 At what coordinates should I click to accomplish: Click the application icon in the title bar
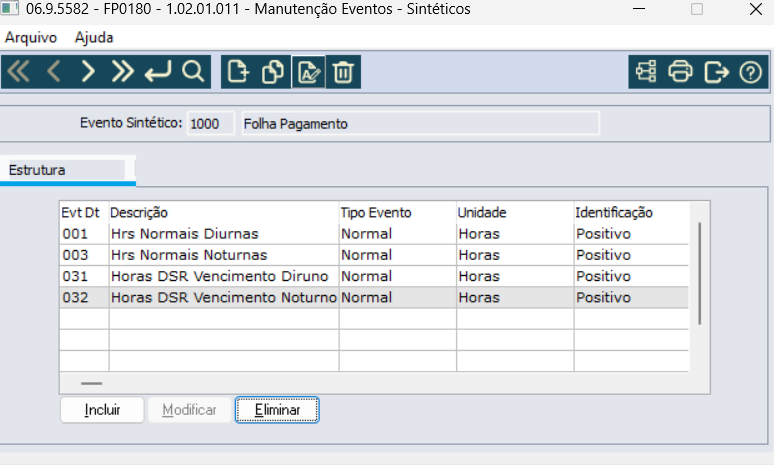click(10, 8)
